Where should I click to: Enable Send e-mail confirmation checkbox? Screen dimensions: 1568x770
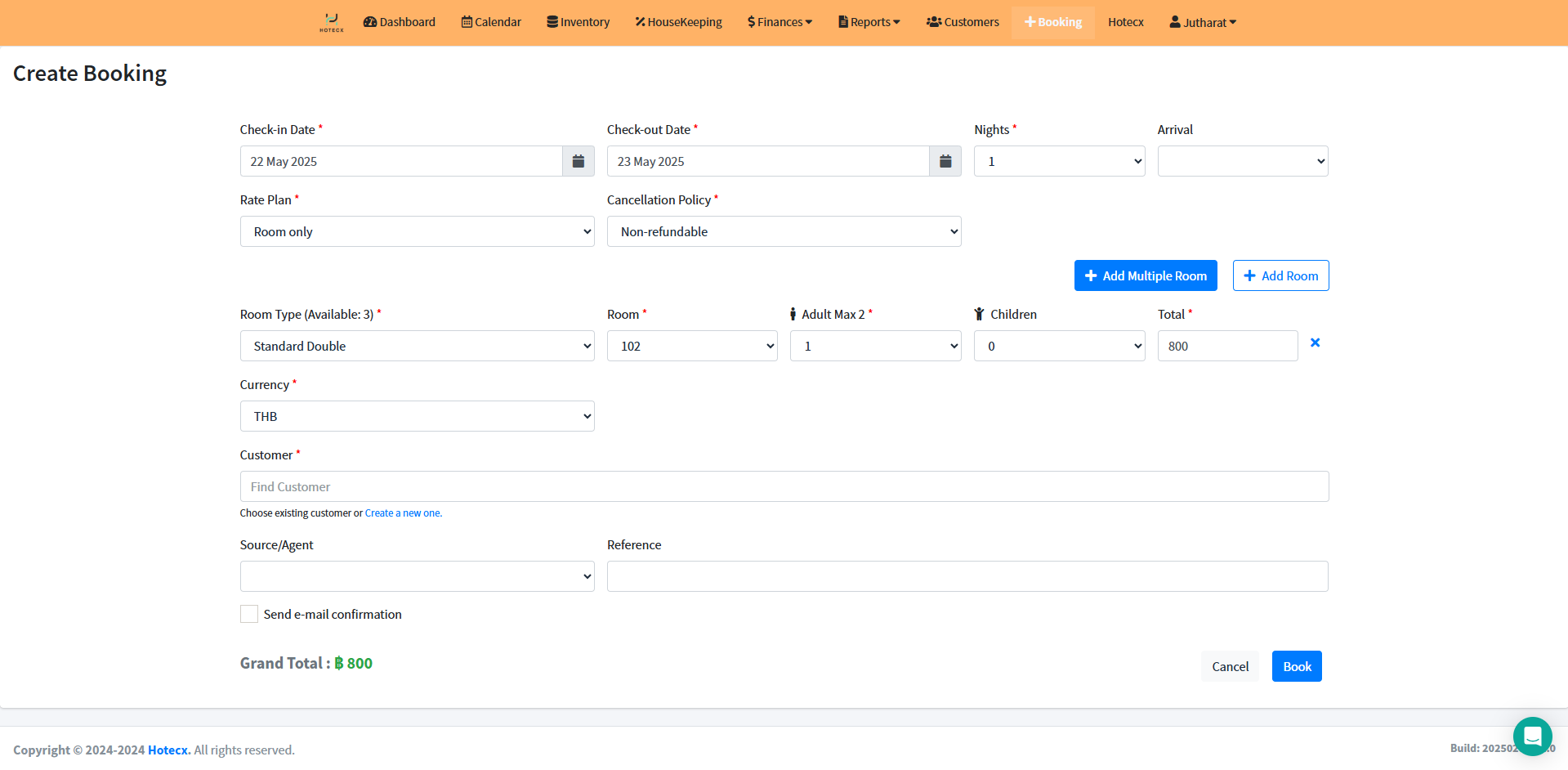249,614
